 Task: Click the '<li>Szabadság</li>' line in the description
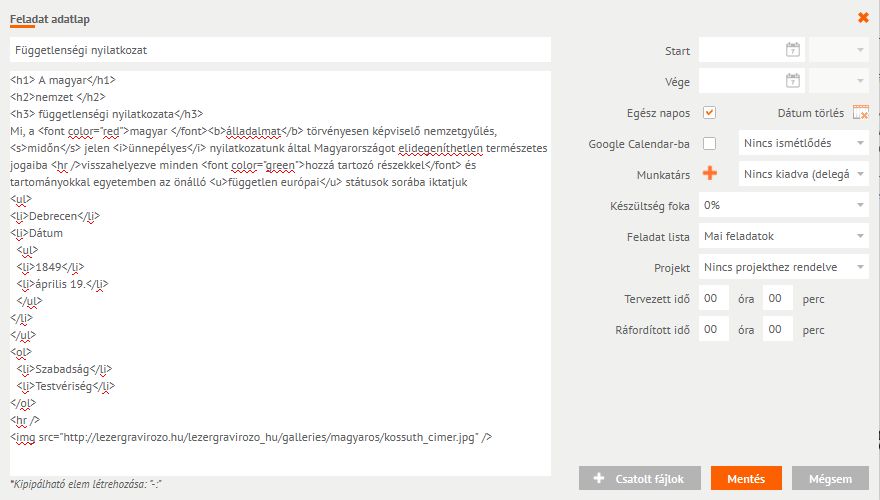point(64,369)
